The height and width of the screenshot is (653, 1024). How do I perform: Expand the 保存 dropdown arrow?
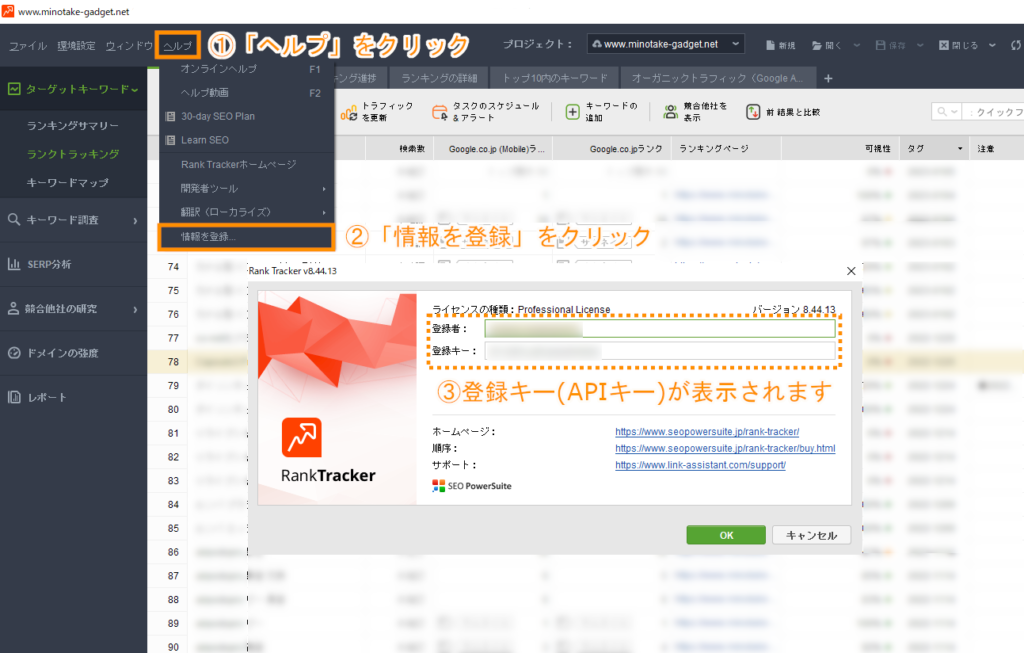pos(920,45)
